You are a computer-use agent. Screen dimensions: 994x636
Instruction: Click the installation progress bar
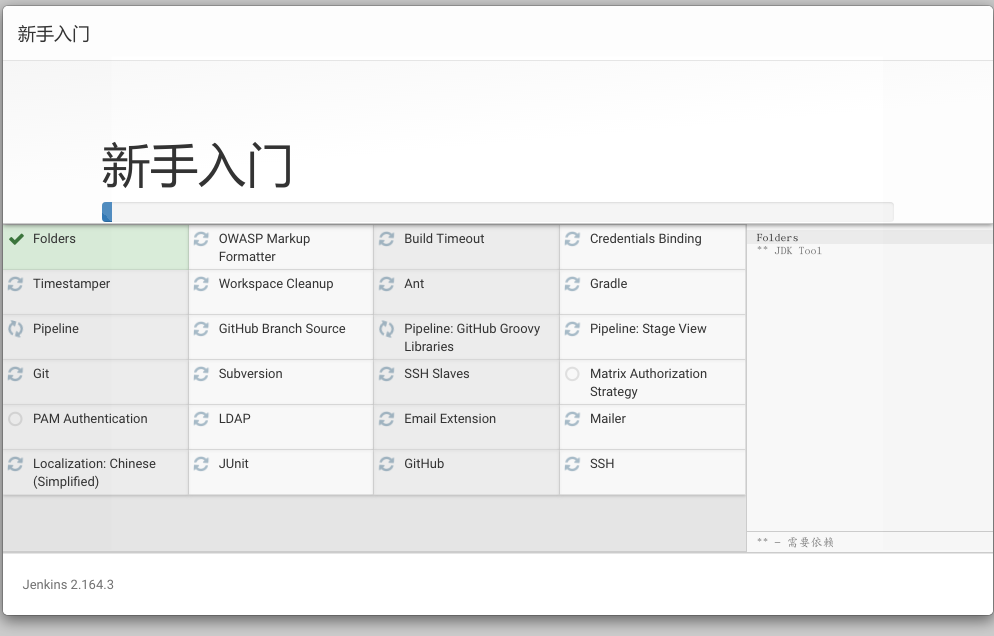(497, 212)
